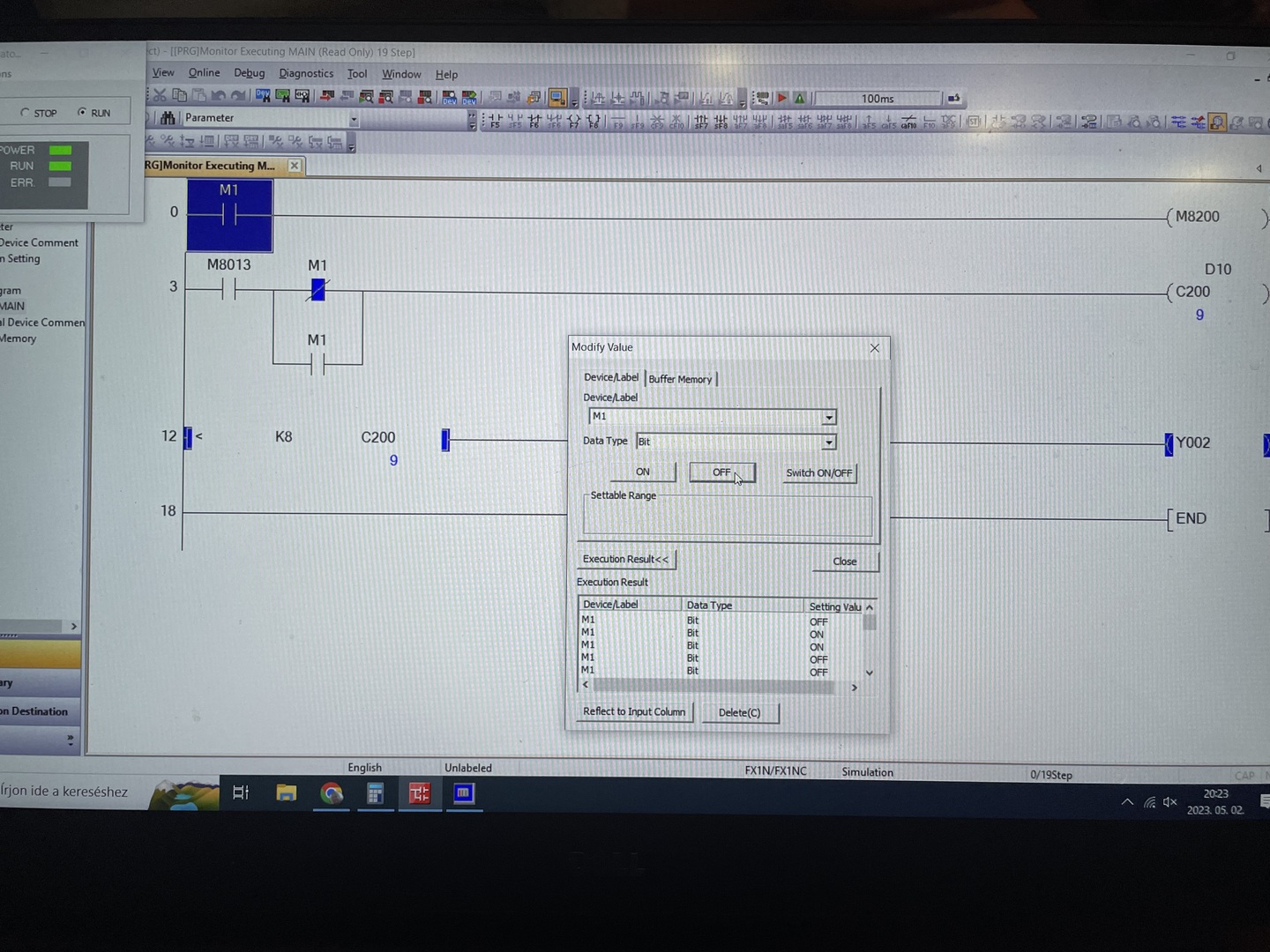
Task: Click the Copy icon in the toolbar
Action: point(179,95)
